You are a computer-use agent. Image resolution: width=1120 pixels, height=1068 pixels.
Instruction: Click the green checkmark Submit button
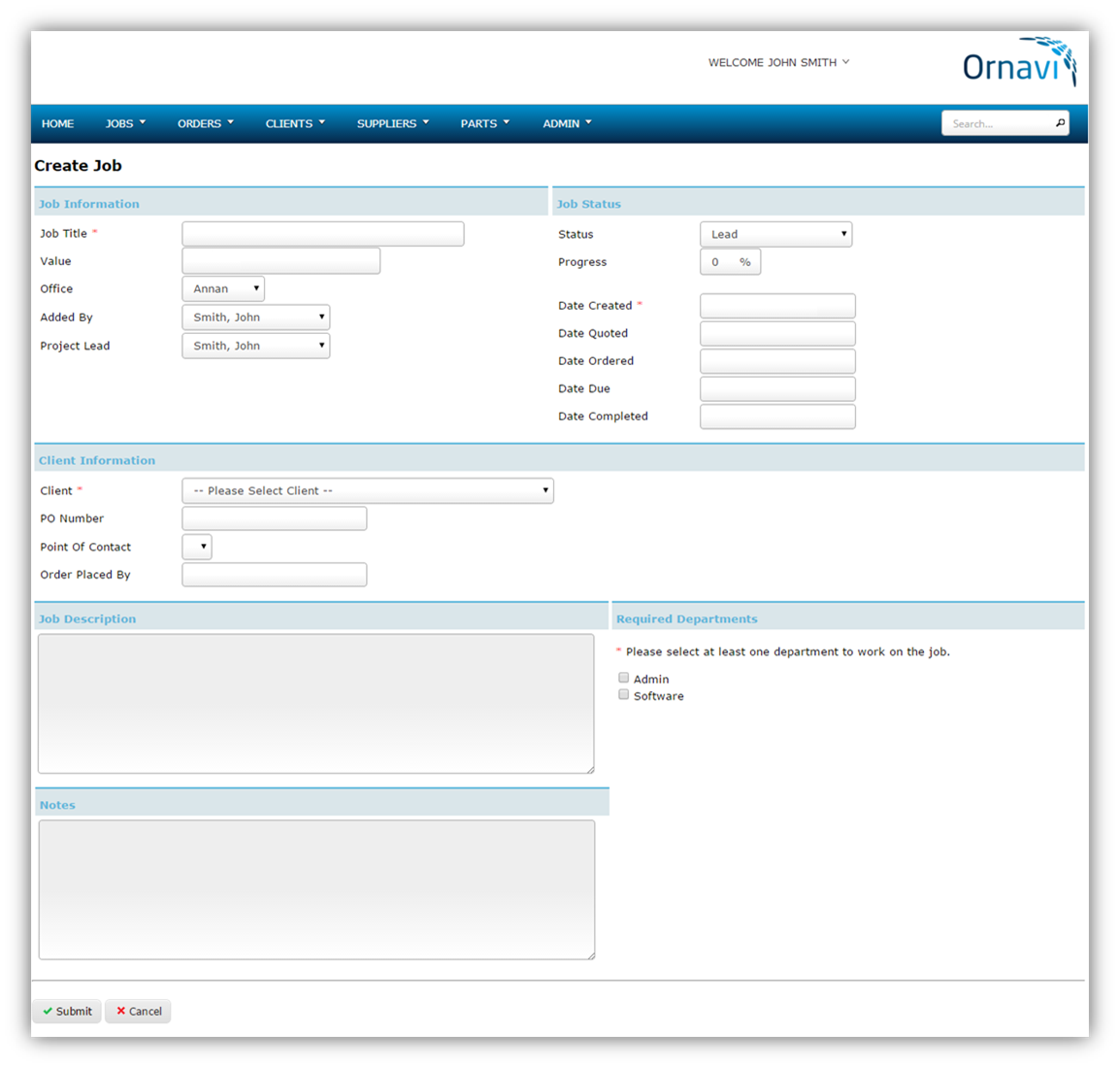point(67,1011)
